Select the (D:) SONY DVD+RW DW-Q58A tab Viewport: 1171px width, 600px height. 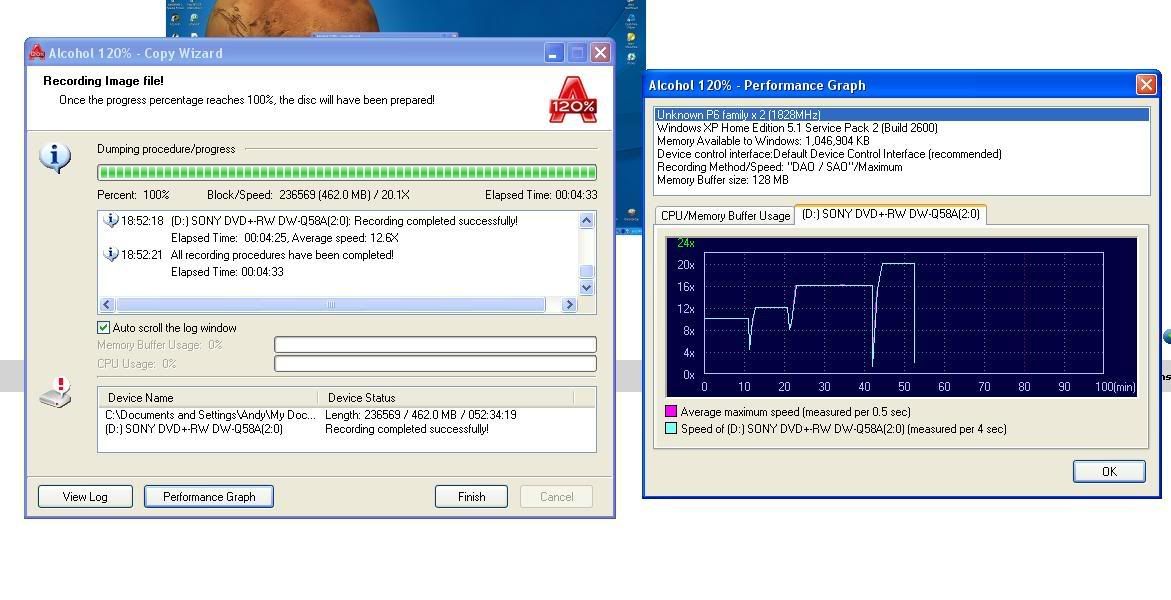(890, 214)
